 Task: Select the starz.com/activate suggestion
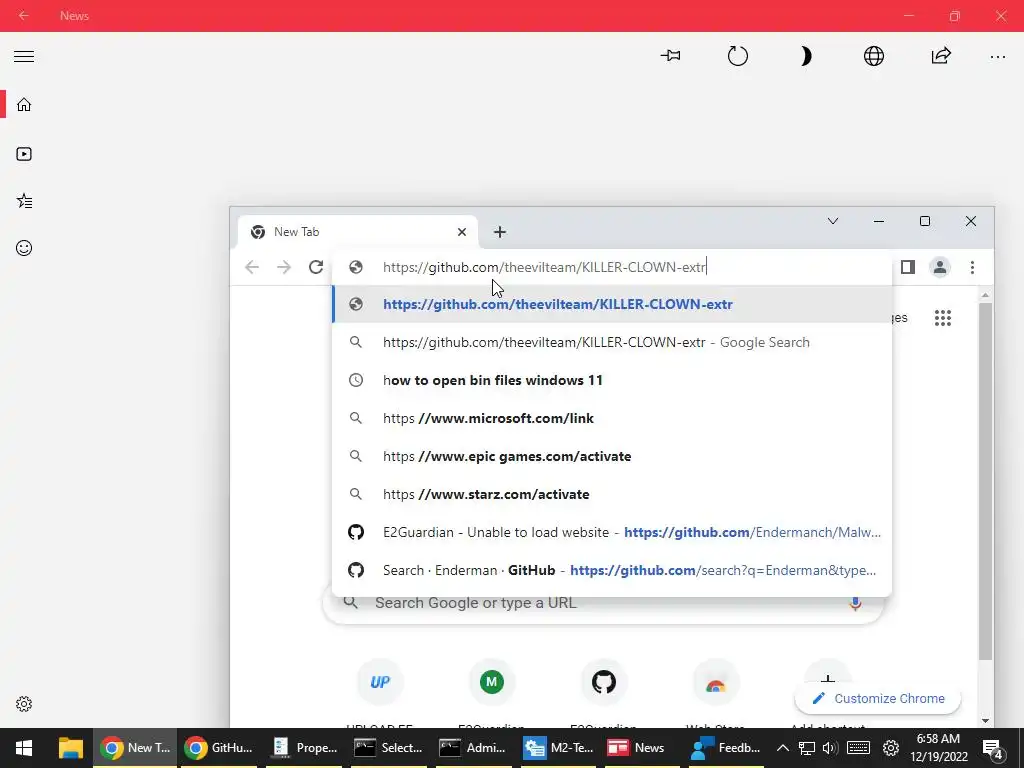pyautogui.click(x=612, y=494)
